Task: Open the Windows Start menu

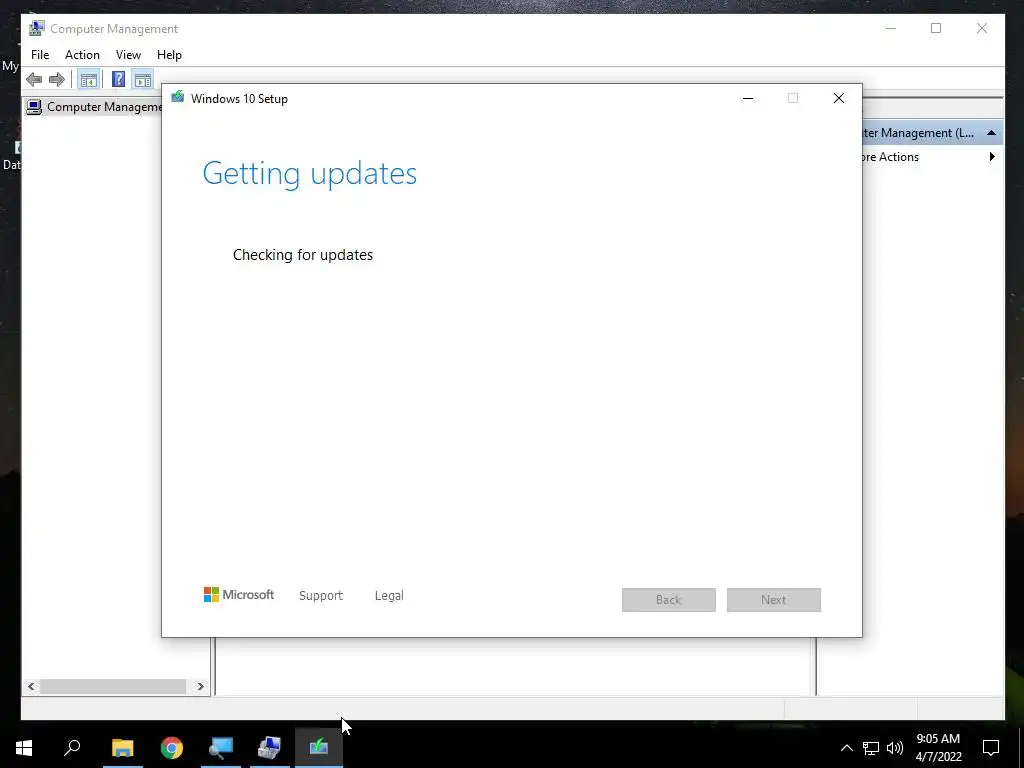Action: tap(24, 748)
